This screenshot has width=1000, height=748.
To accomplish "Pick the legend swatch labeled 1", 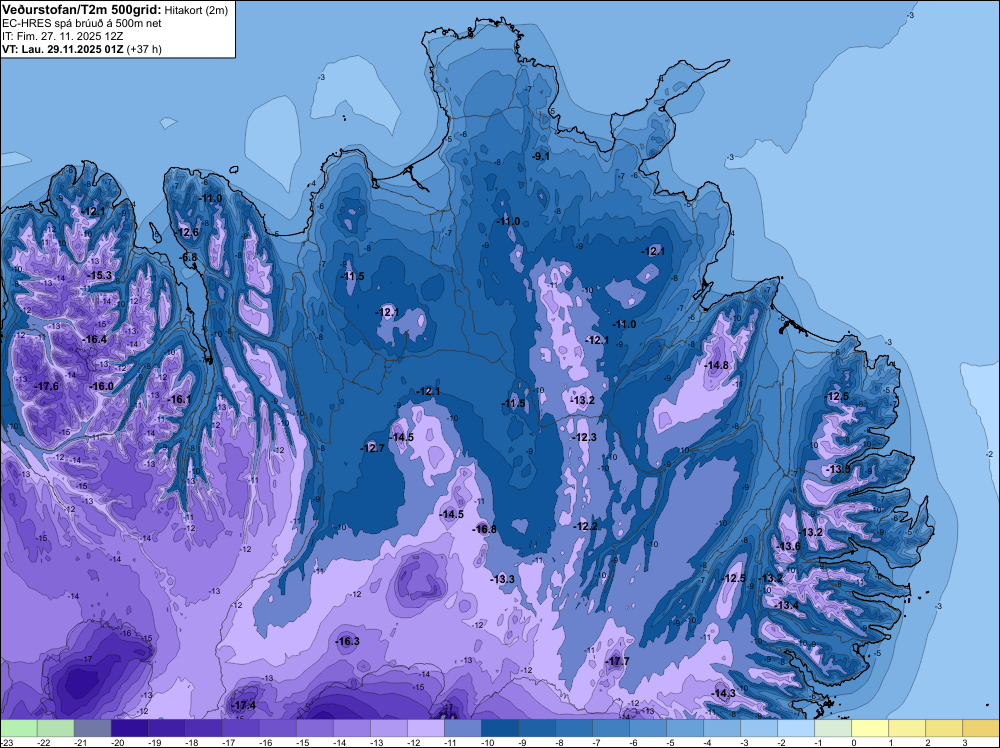I will tap(907, 728).
